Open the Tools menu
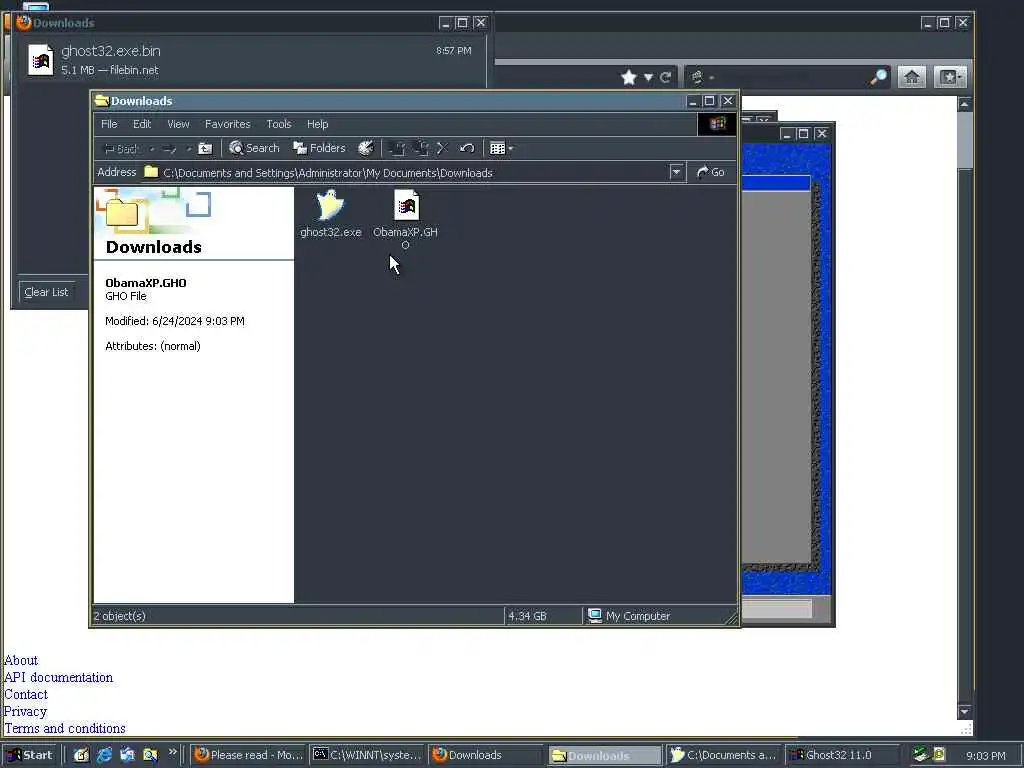Screen dimensions: 1024x768 click(279, 124)
